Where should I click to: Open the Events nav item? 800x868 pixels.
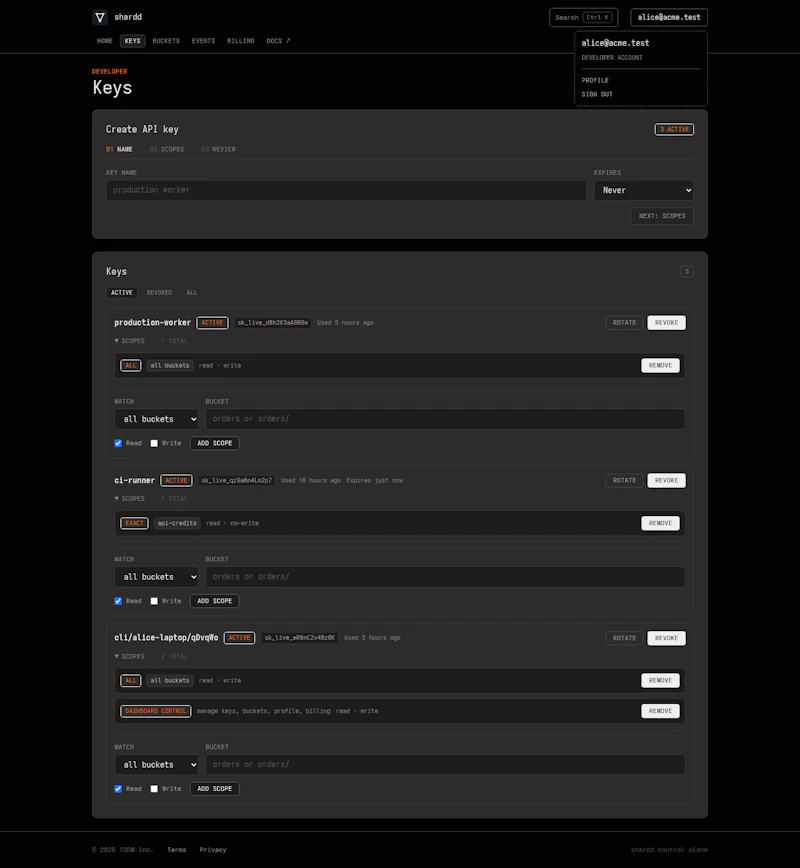tap(203, 41)
